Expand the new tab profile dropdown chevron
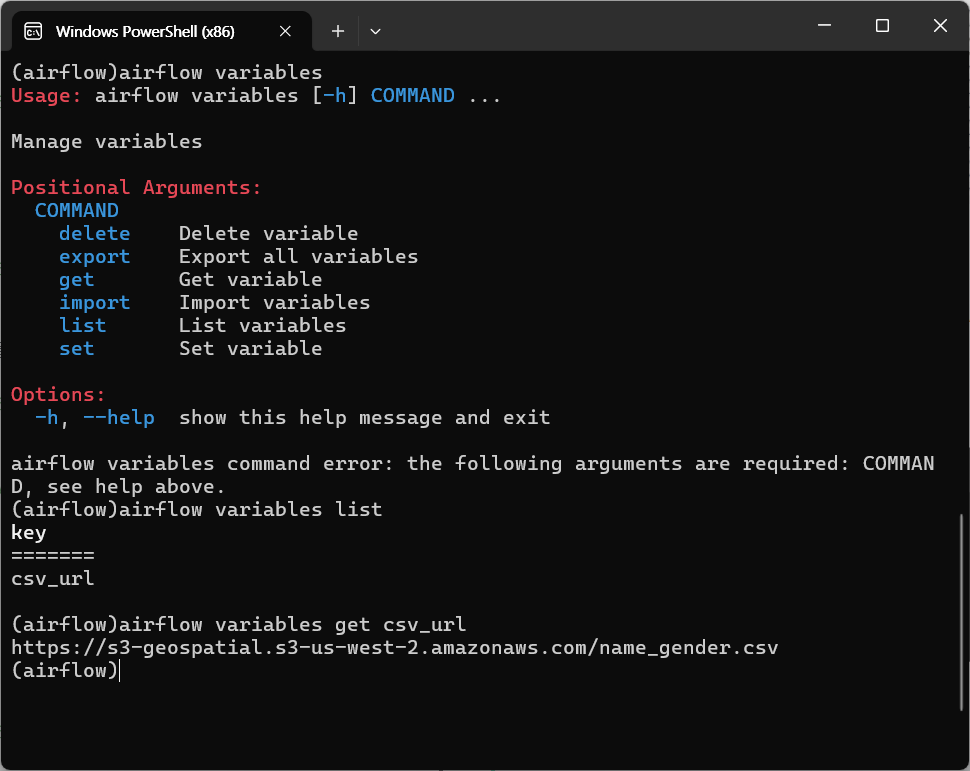 376,31
